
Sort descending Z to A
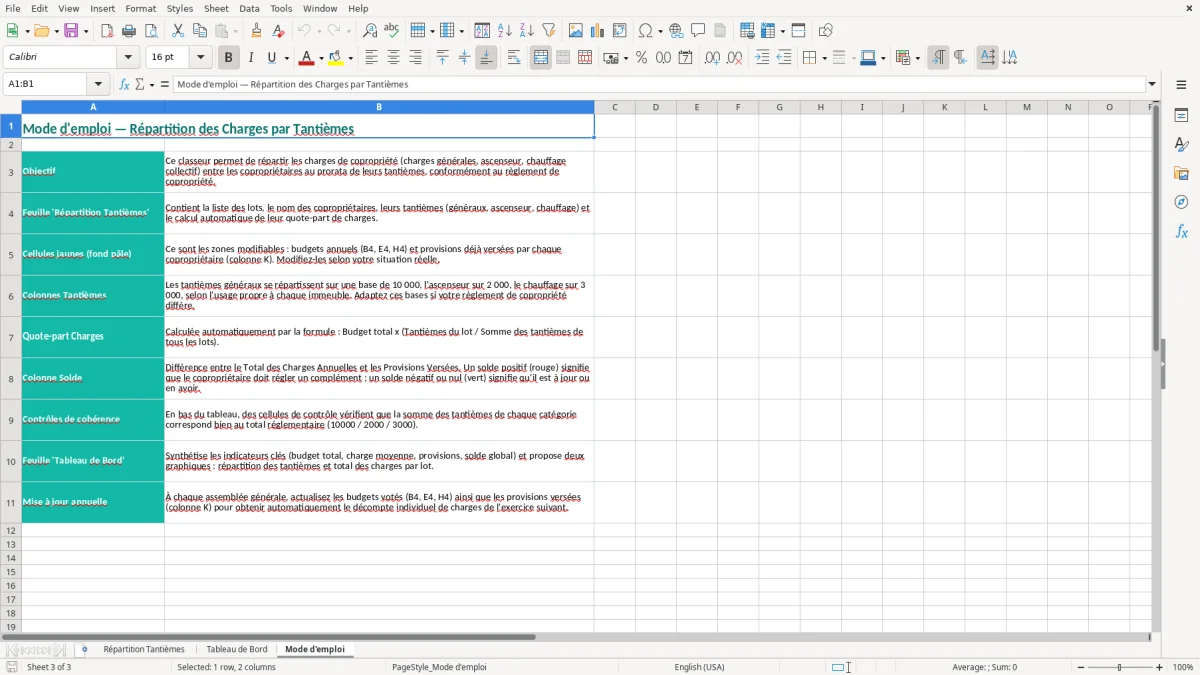tap(527, 31)
